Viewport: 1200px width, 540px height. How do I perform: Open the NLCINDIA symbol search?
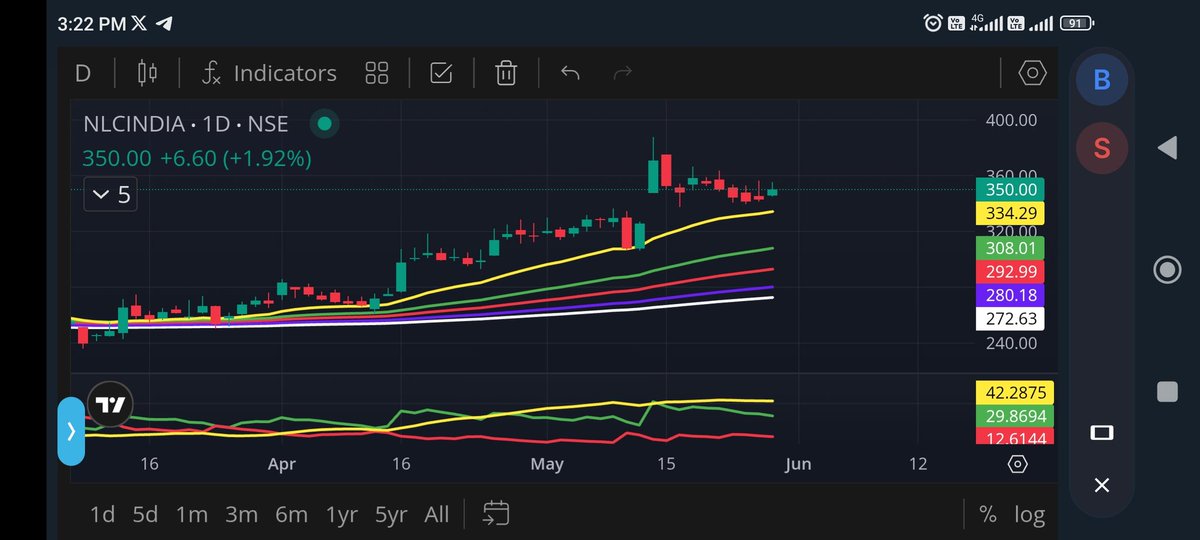tap(186, 125)
